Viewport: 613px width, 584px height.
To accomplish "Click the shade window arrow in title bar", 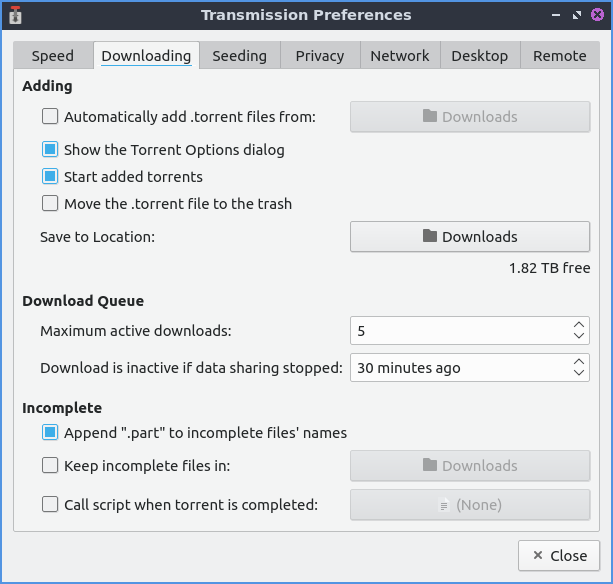I will coord(557,16).
